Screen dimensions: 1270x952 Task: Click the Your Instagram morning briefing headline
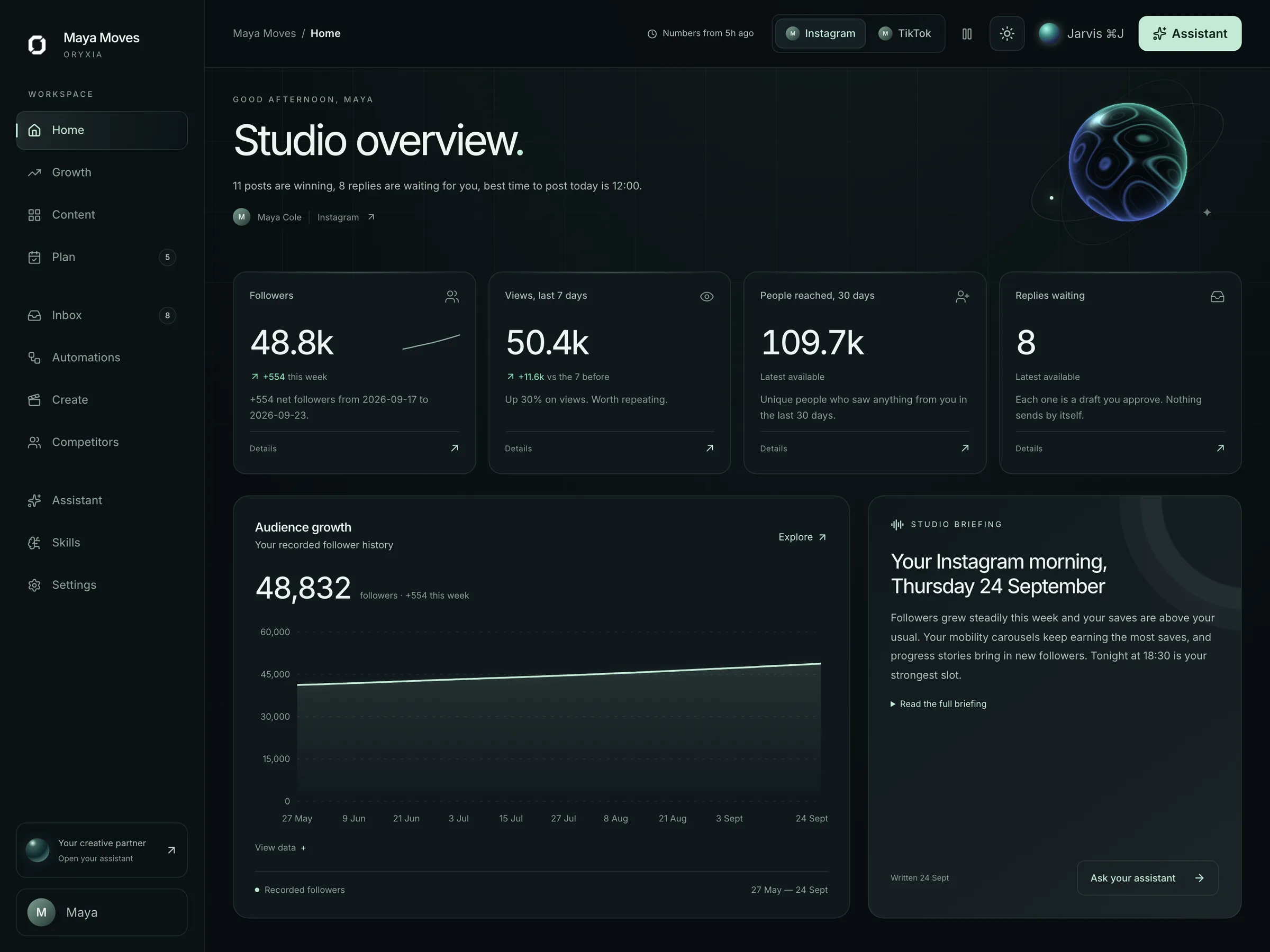tap(999, 574)
